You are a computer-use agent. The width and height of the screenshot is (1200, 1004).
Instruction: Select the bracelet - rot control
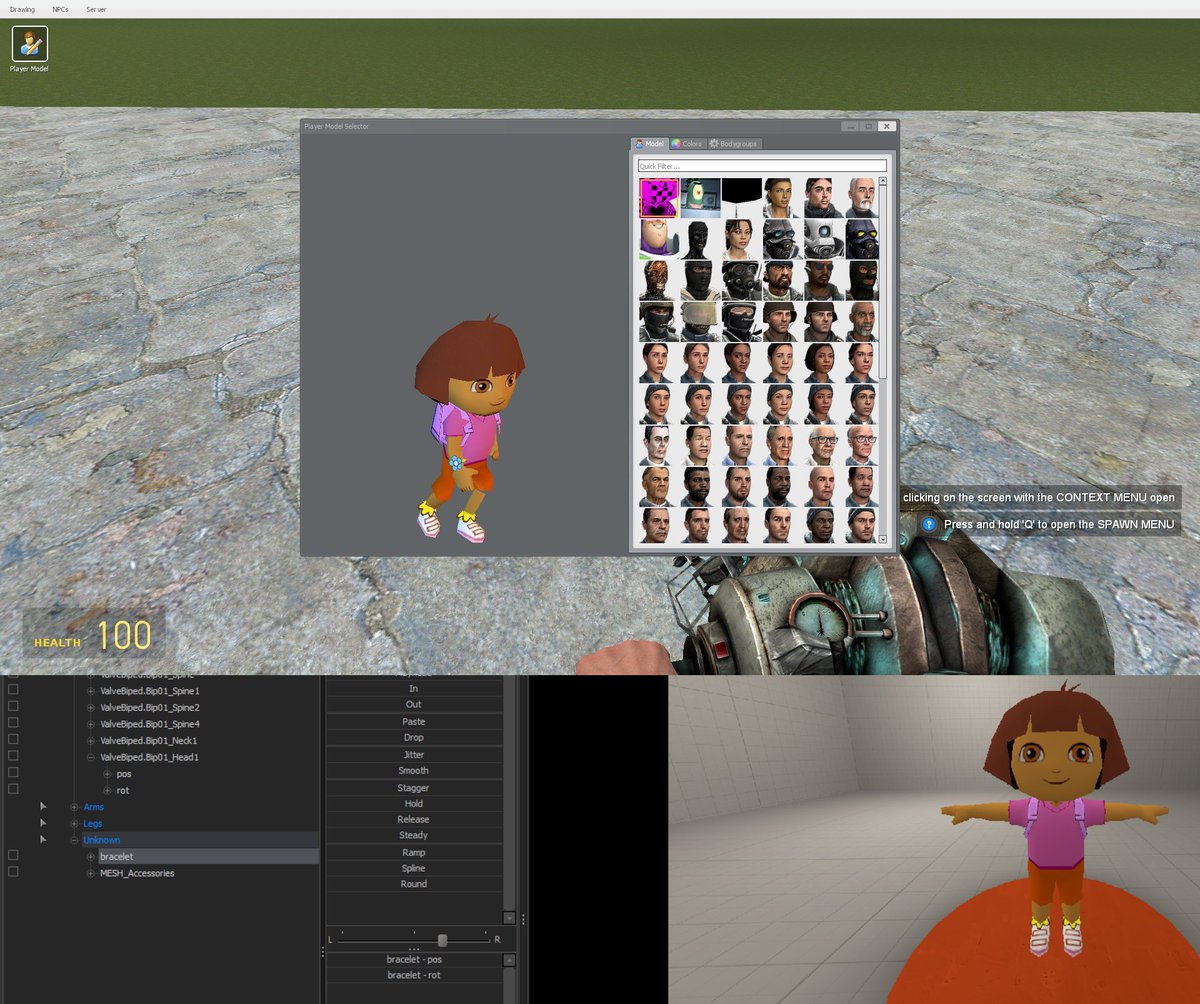[414, 975]
